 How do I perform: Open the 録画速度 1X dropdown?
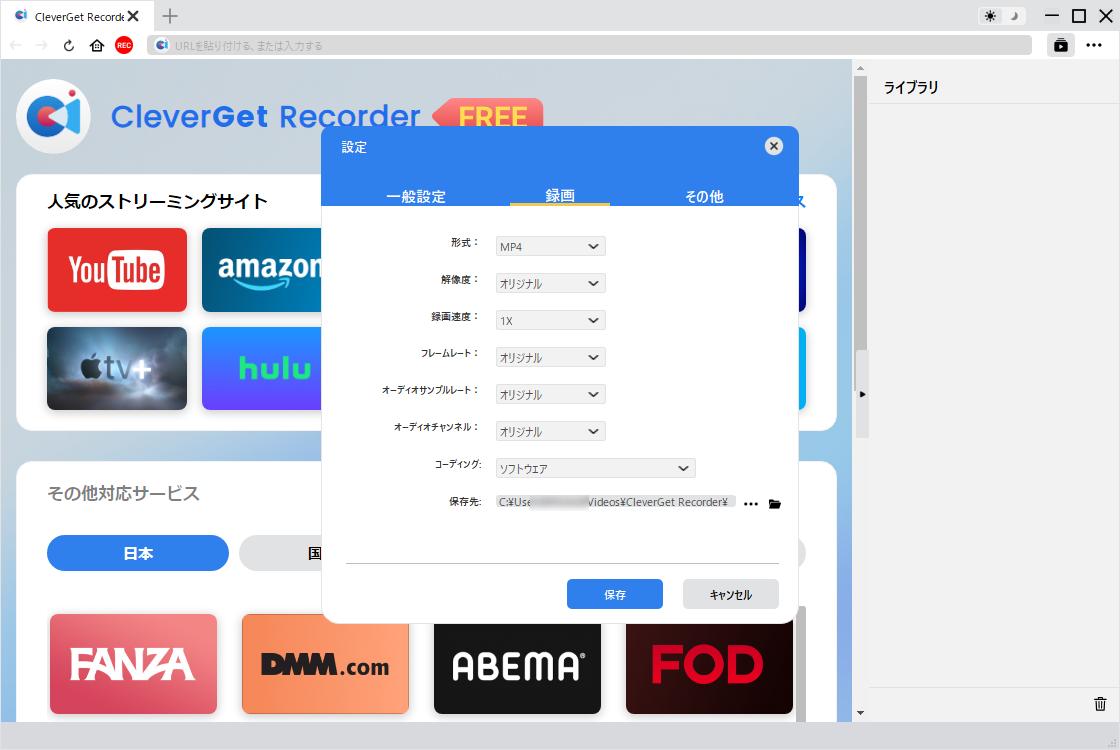click(551, 321)
